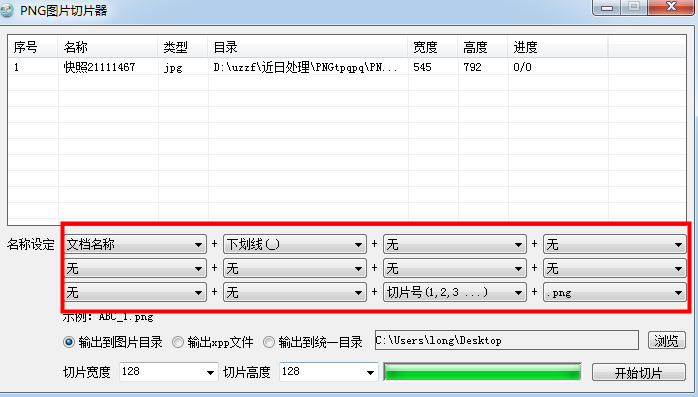
Task: Click the 高度 column header
Action: pyautogui.click(x=483, y=47)
